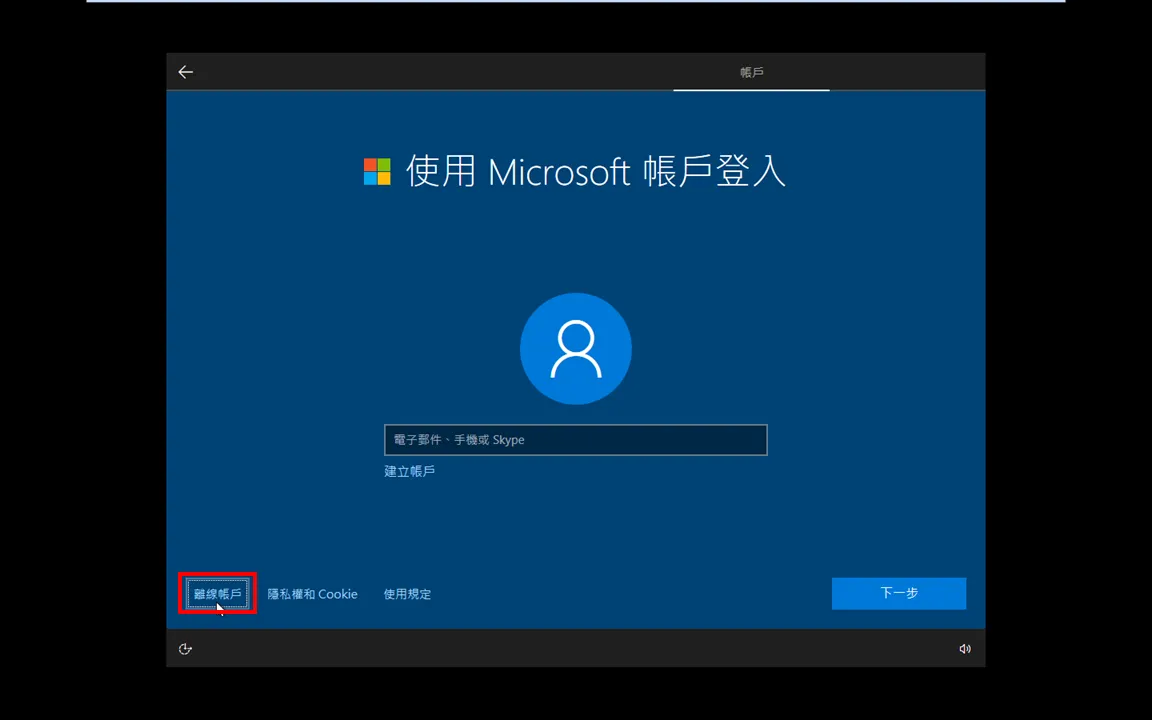Open the 隱私權和 Cookie link
1152x720 pixels.
pyautogui.click(x=312, y=594)
